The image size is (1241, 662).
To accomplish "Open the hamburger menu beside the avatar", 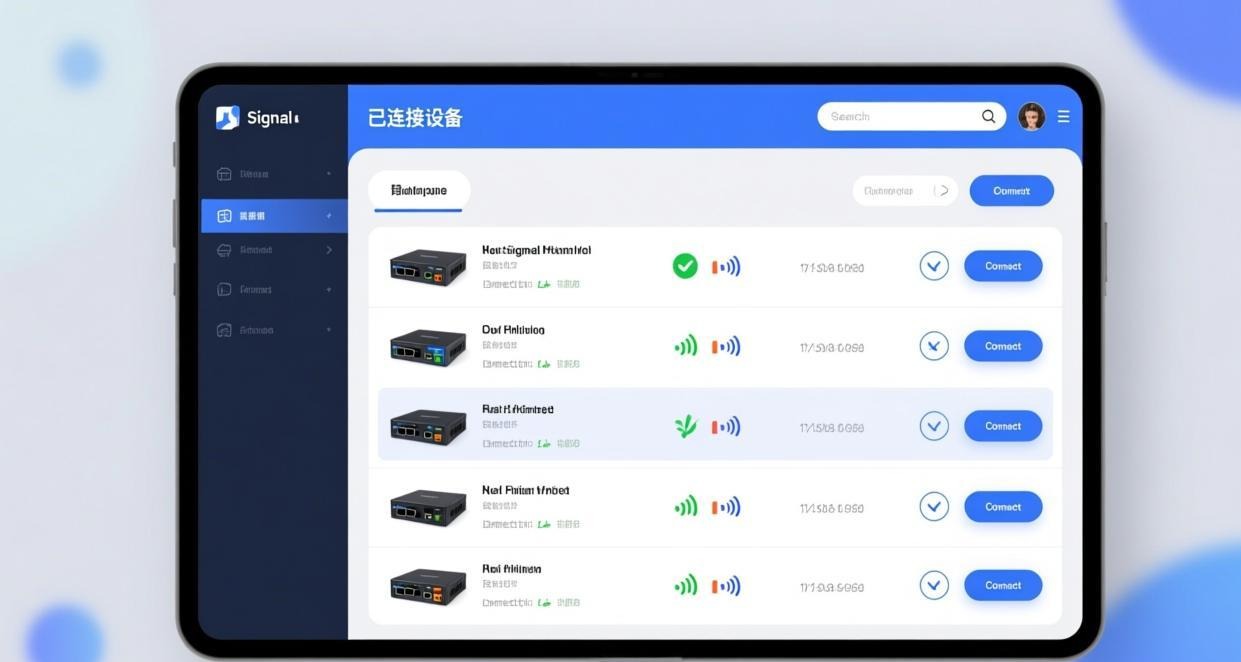I will pyautogui.click(x=1063, y=117).
